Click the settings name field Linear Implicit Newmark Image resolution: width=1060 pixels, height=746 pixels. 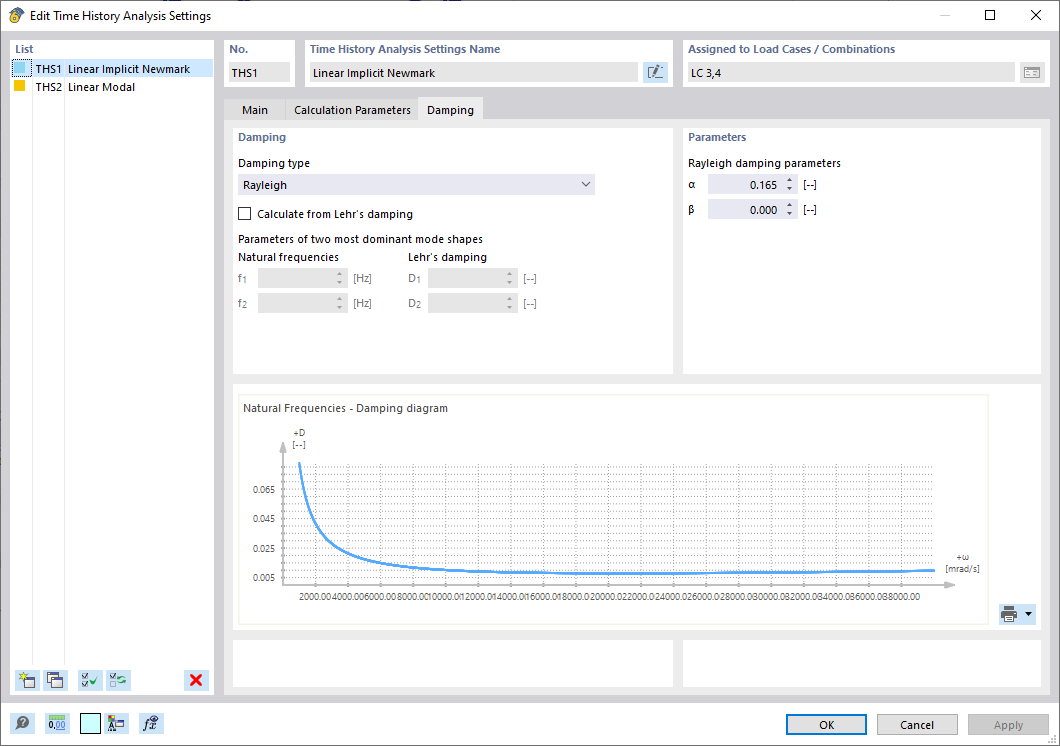coord(473,72)
